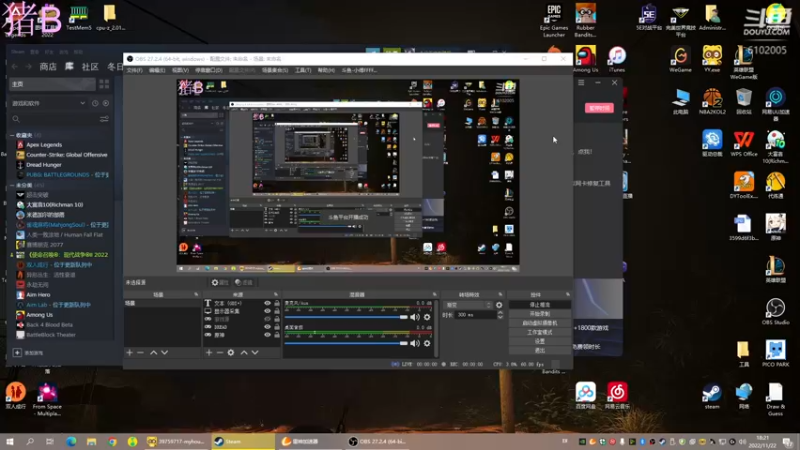
Task: Open WeGame desktop icon
Action: click(x=680, y=59)
